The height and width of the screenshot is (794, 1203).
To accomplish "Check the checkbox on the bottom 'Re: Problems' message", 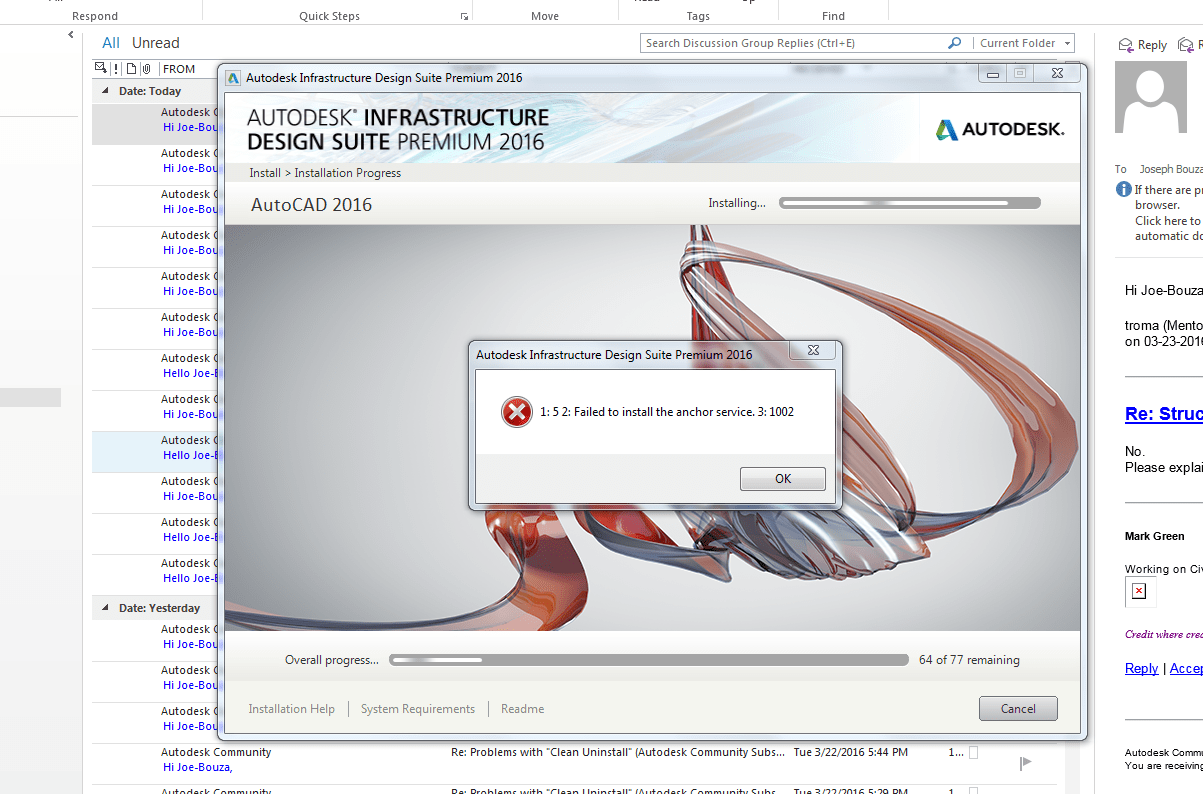I will point(975,790).
